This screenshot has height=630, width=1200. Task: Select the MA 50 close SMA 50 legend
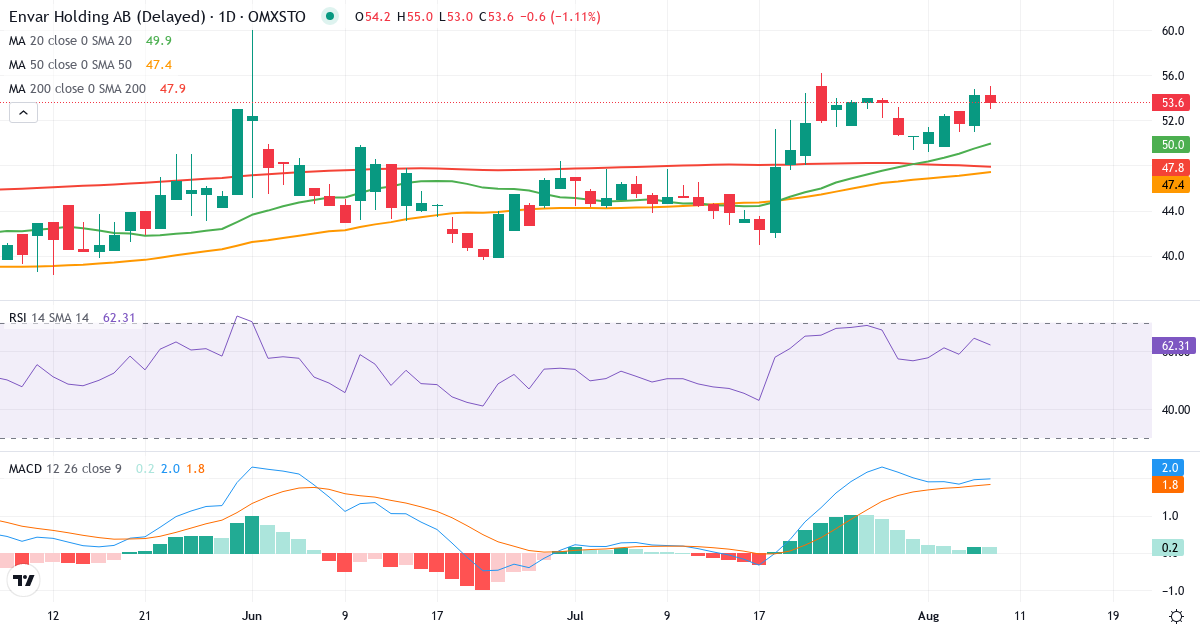(x=70, y=65)
